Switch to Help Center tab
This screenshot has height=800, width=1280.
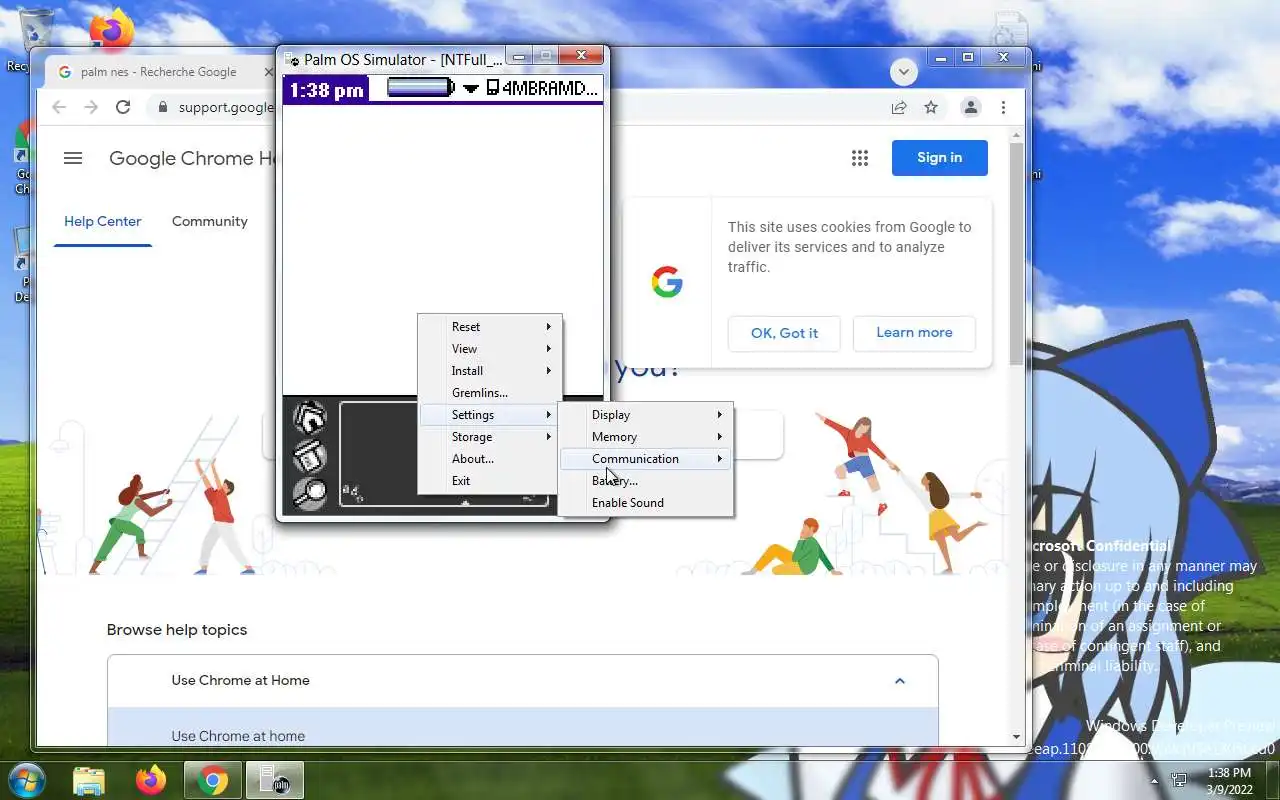(x=103, y=221)
